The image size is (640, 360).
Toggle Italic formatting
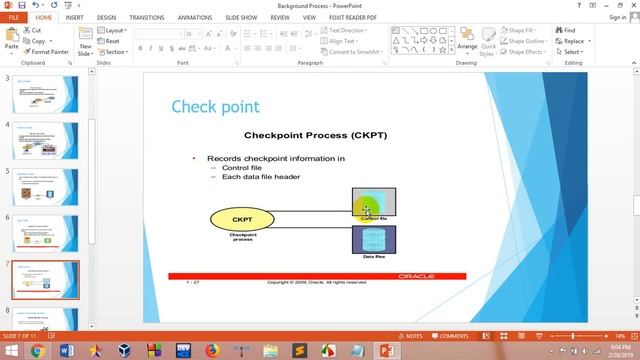(151, 48)
